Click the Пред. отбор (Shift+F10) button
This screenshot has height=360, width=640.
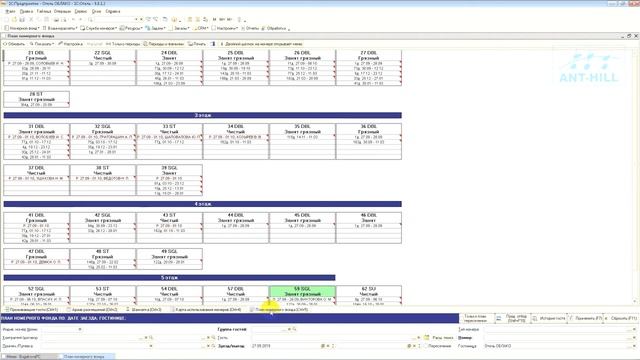(x=513, y=318)
